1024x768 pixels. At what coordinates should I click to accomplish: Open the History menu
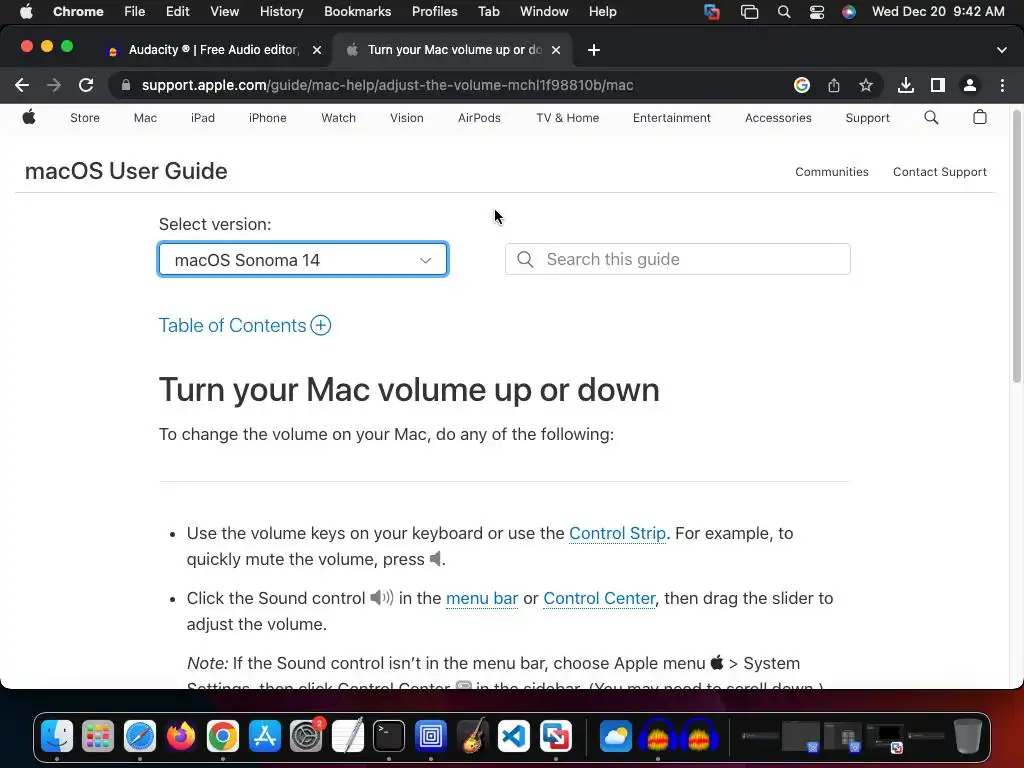click(281, 12)
